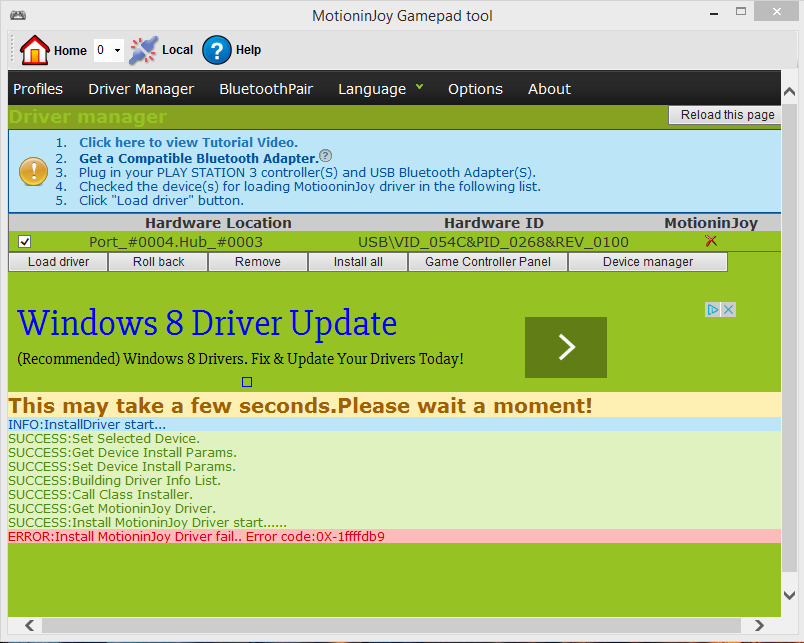The image size is (804, 643).
Task: Open the Device manager button
Action: point(648,262)
